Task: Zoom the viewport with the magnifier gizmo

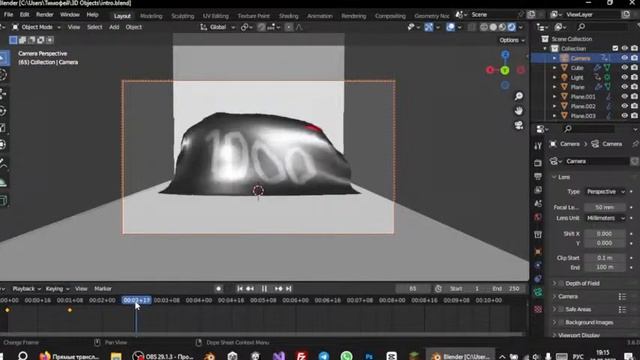Action: (519, 96)
